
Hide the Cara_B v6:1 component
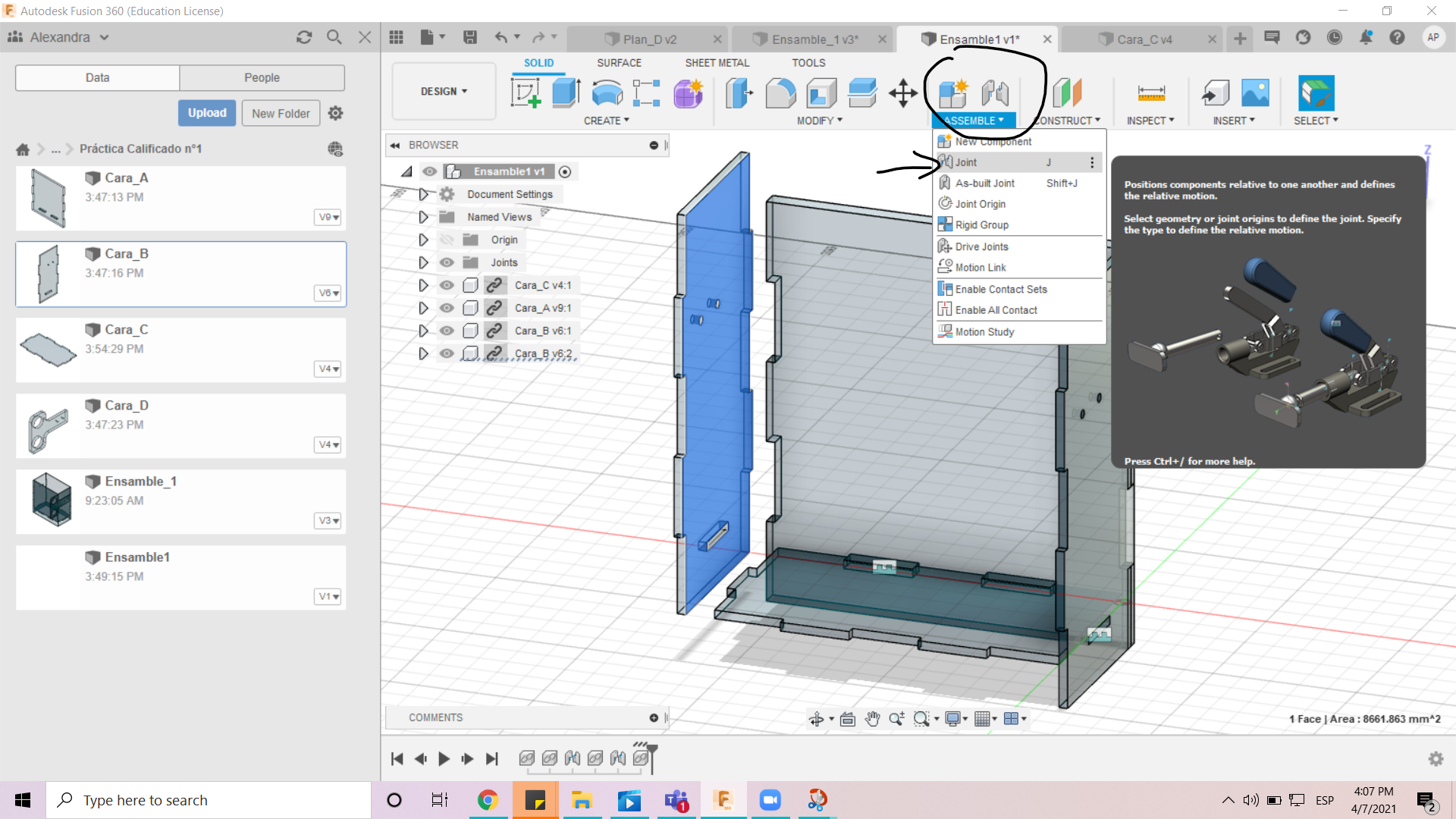coord(447,331)
